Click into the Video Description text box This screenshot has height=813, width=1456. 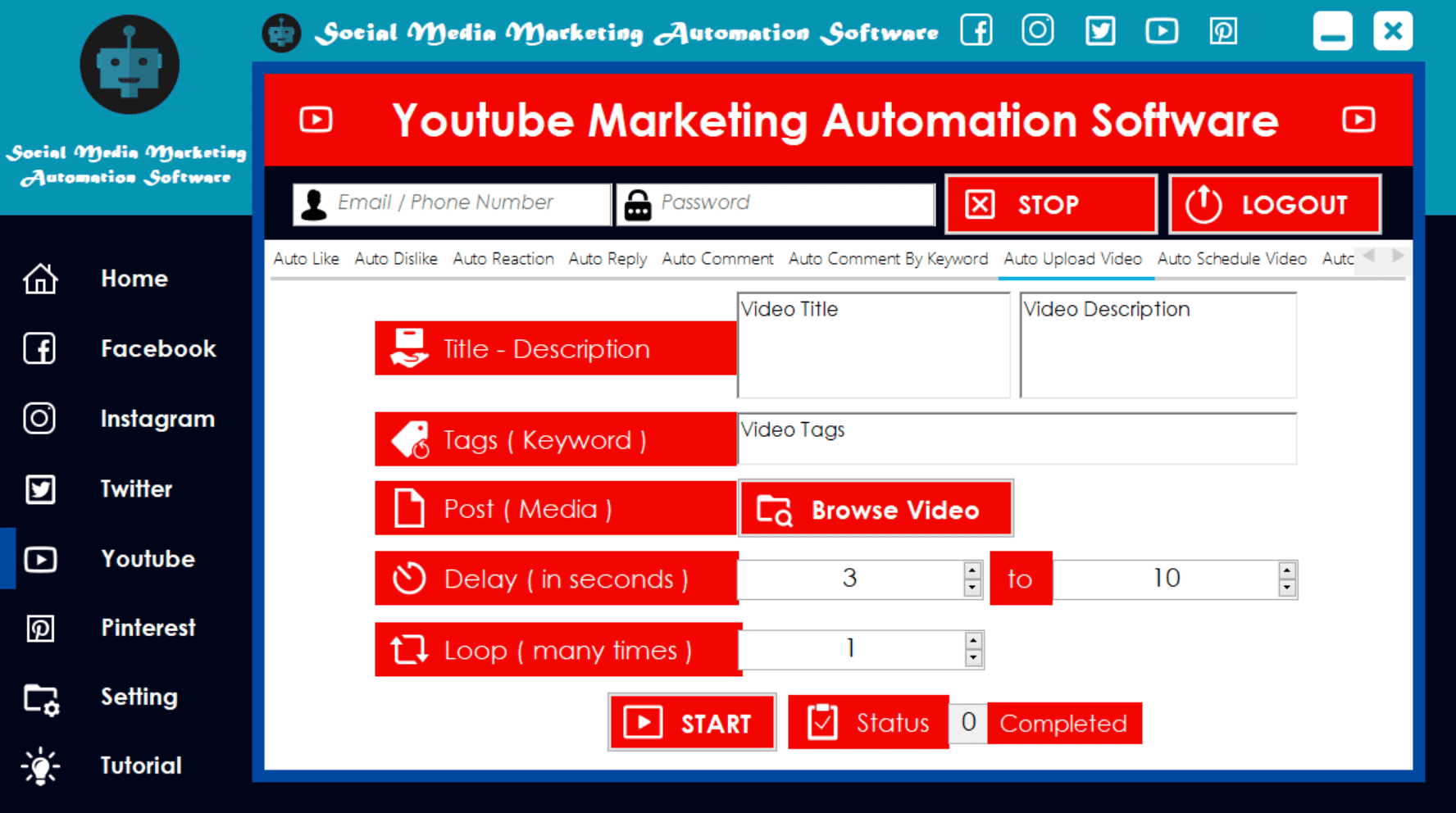coord(1158,345)
